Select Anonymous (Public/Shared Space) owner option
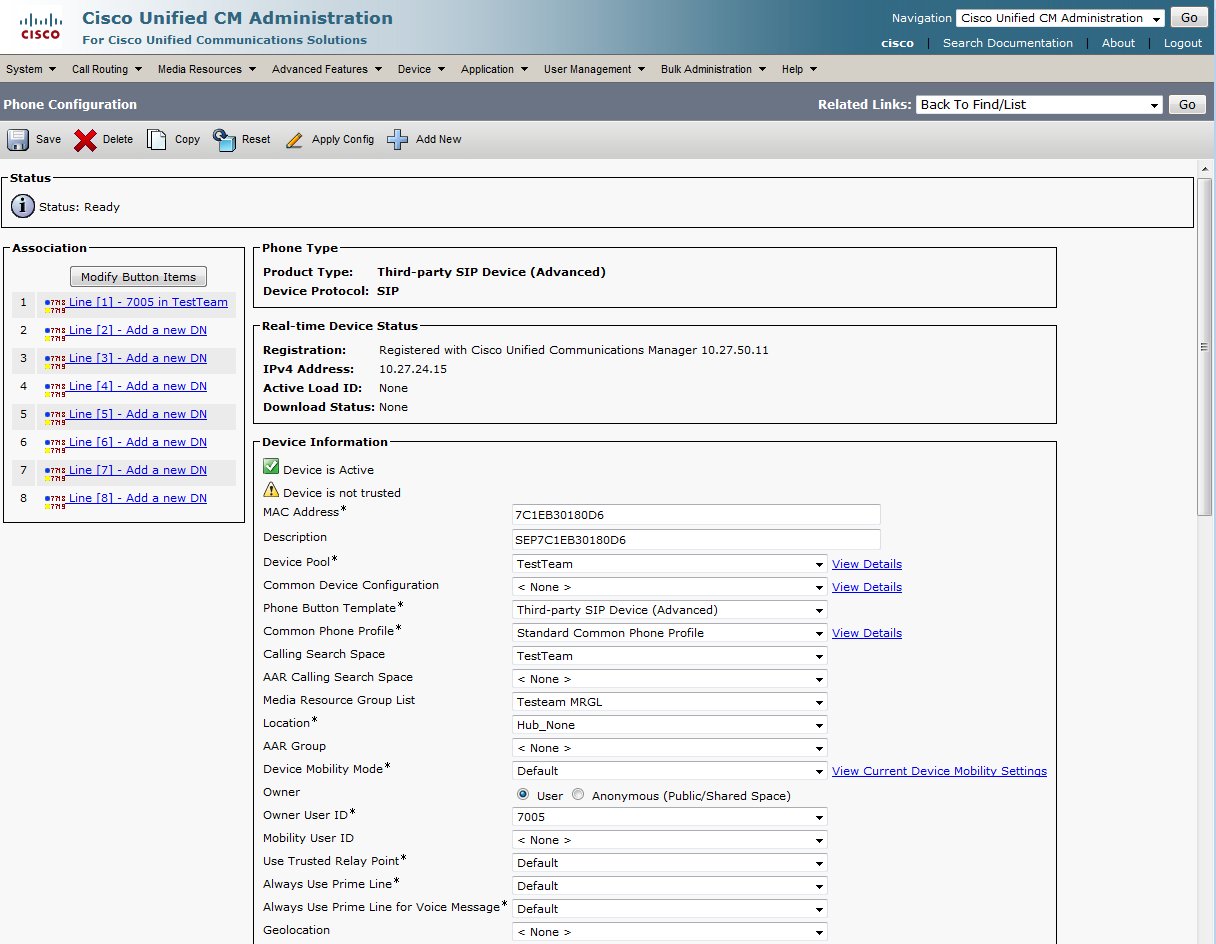Viewport: 1216px width, 944px height. pyautogui.click(x=578, y=795)
